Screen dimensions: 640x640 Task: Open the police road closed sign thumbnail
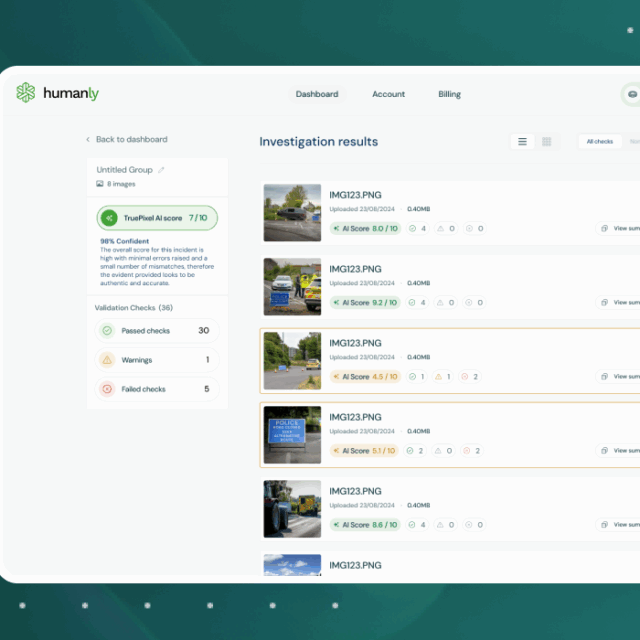[292, 435]
